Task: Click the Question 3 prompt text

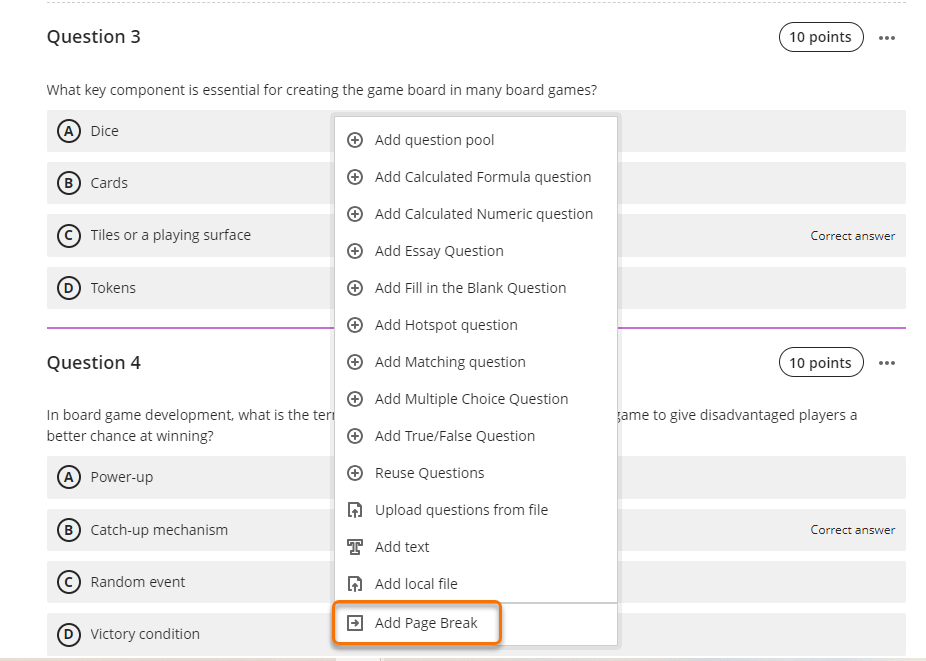Action: click(321, 90)
